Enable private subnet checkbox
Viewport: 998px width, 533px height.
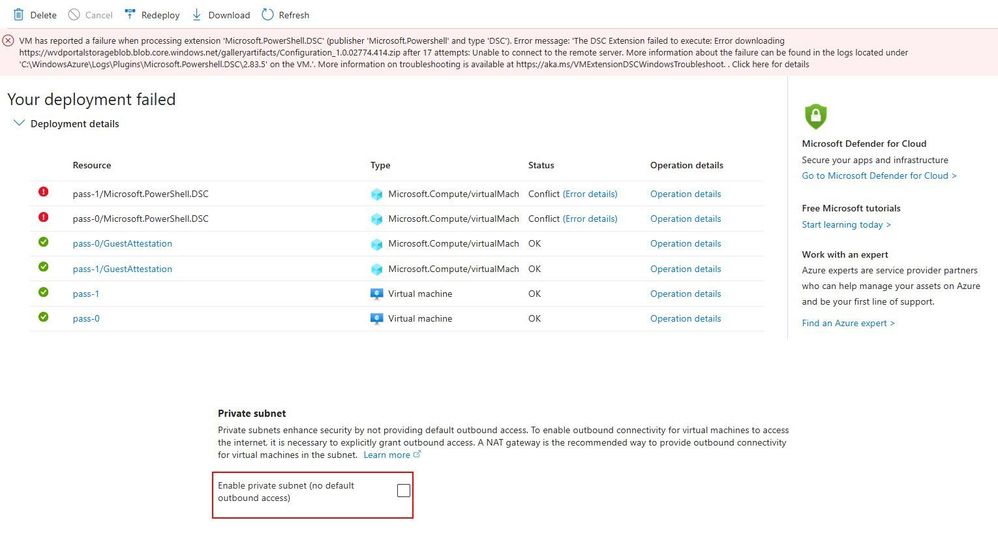click(x=404, y=490)
